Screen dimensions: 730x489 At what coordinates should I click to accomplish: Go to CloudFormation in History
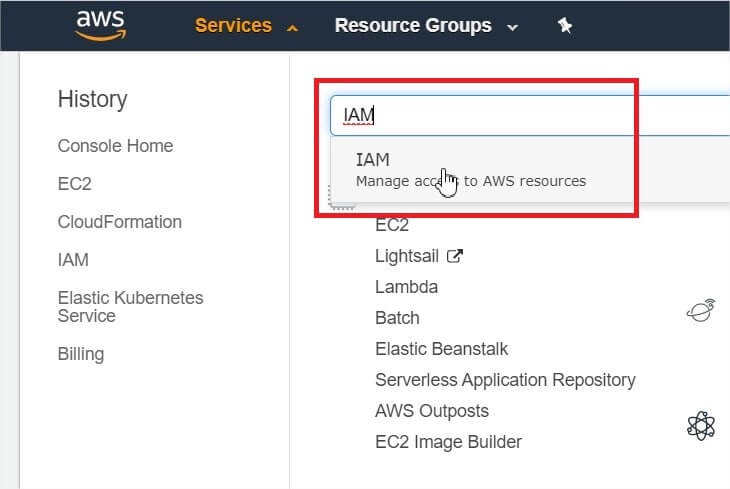pyautogui.click(x=120, y=222)
